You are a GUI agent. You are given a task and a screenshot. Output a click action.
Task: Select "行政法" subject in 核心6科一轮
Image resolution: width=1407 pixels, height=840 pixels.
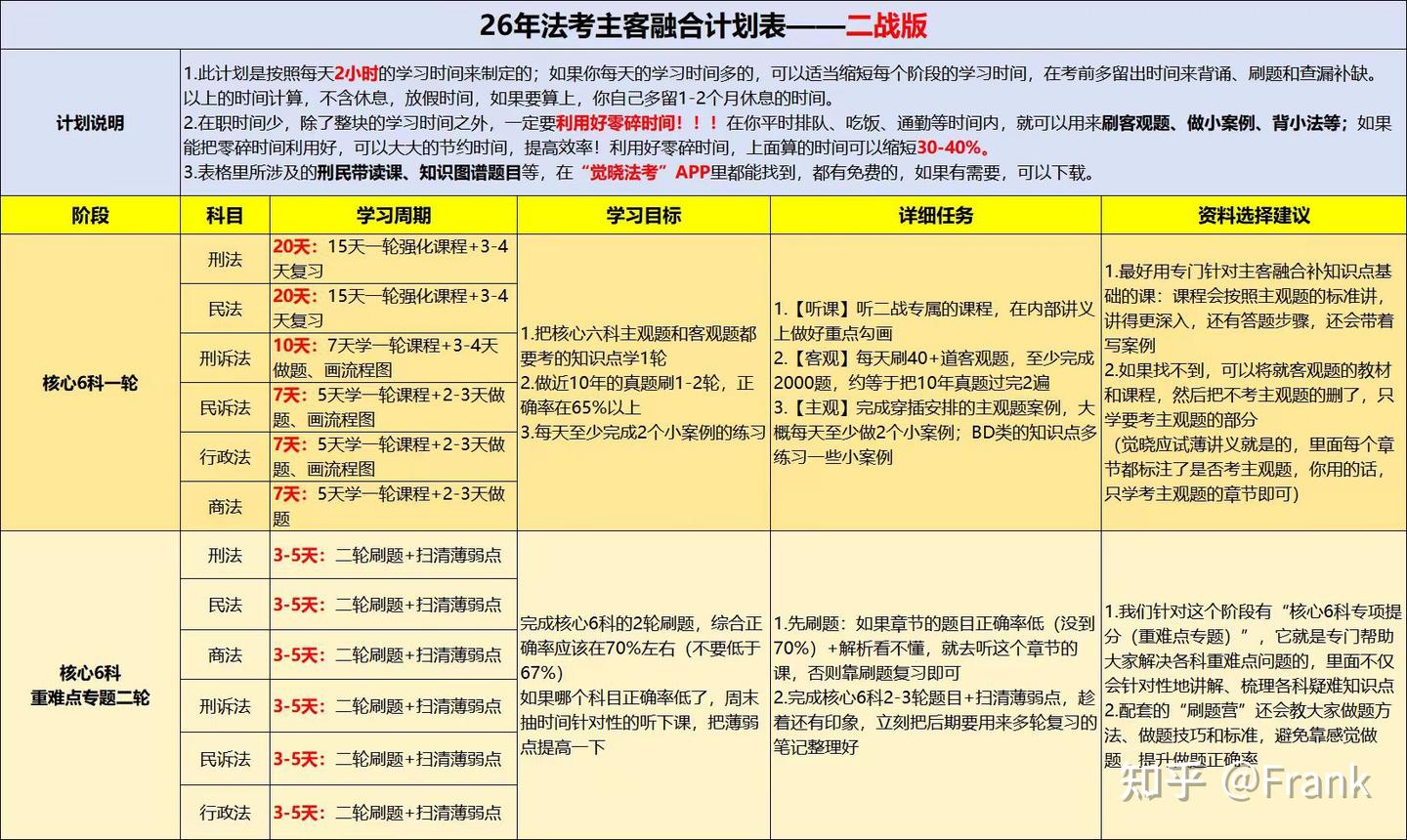coord(225,456)
